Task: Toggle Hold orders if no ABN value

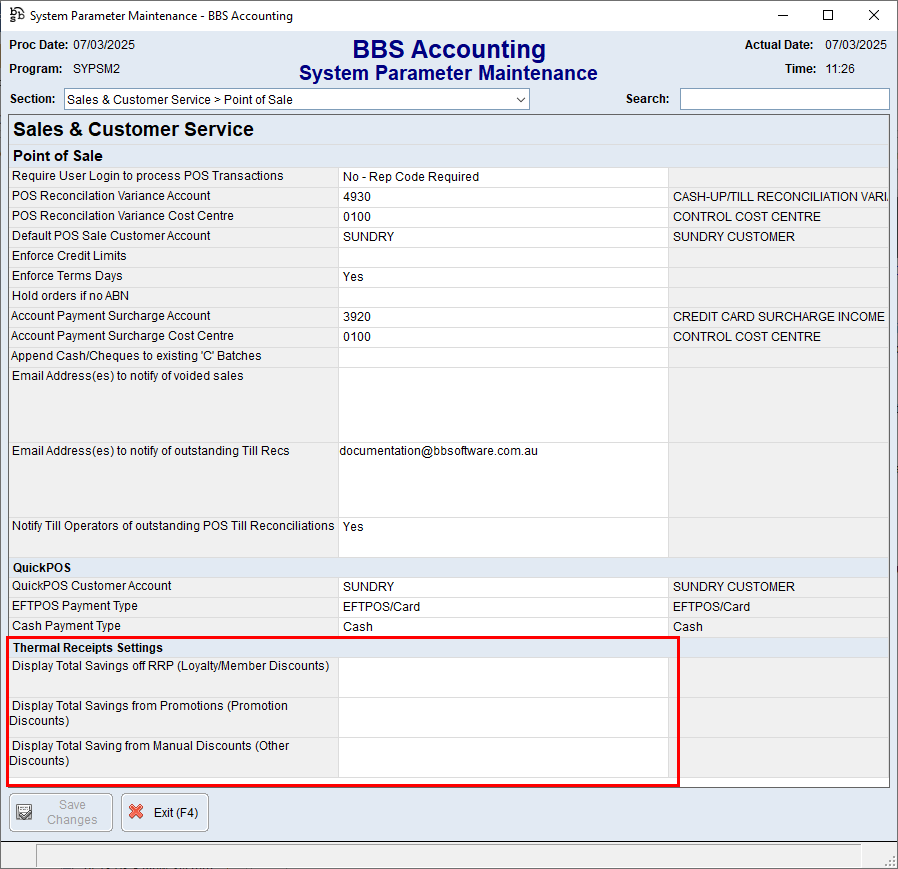Action: (x=502, y=297)
